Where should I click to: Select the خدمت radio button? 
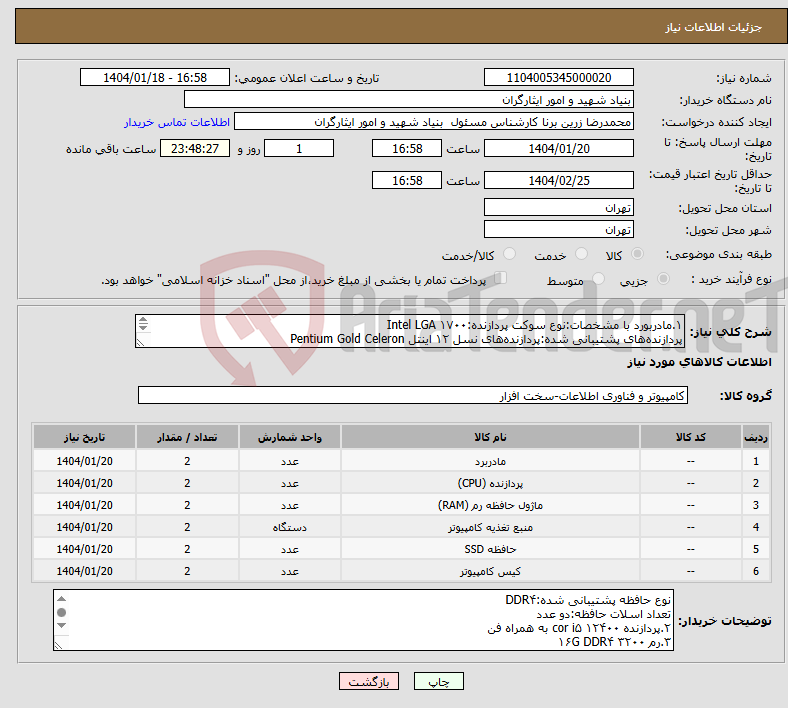(581, 254)
